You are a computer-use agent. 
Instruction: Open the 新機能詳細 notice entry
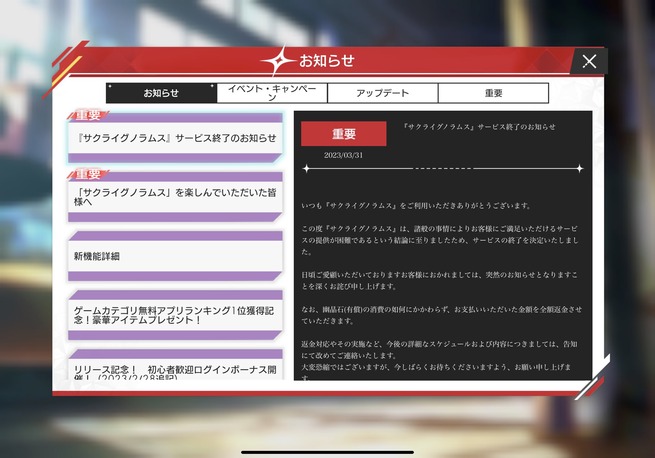175,256
